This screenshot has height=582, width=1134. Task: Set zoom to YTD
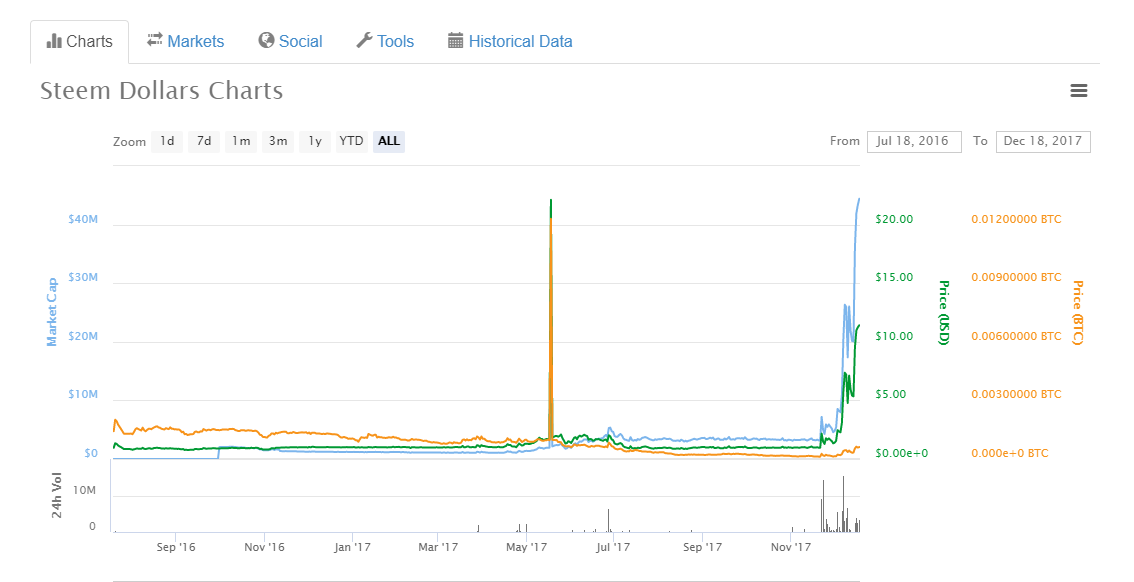351,141
